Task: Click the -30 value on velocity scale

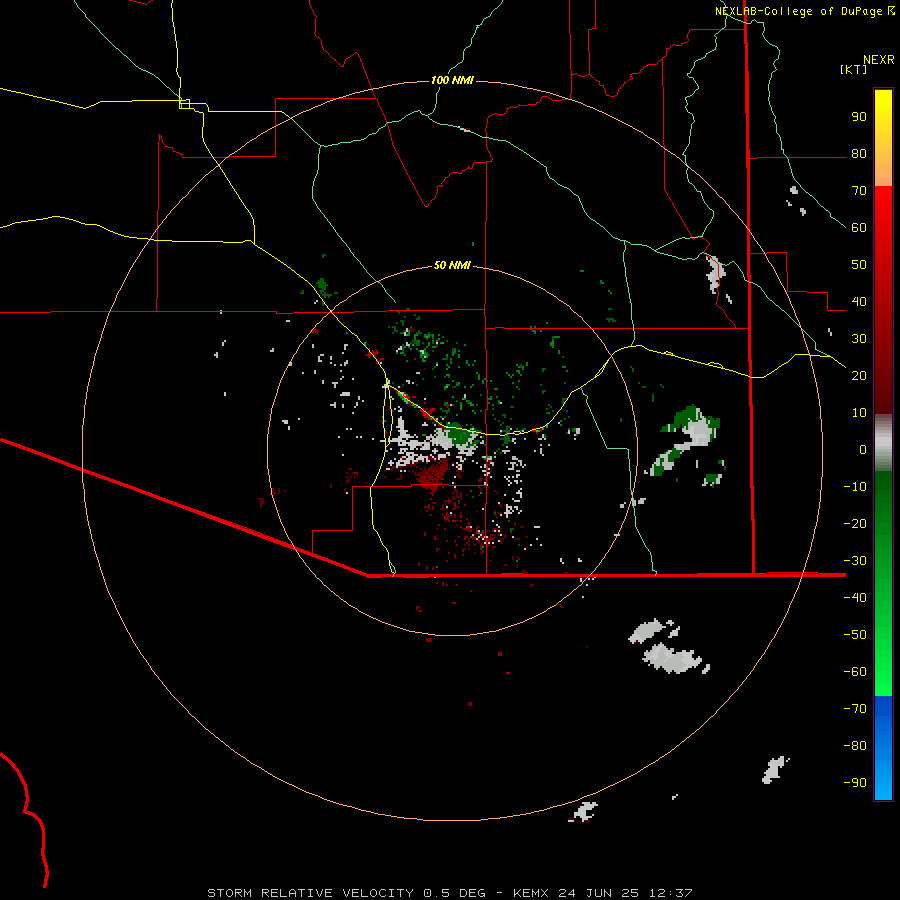Action: pyautogui.click(x=855, y=561)
